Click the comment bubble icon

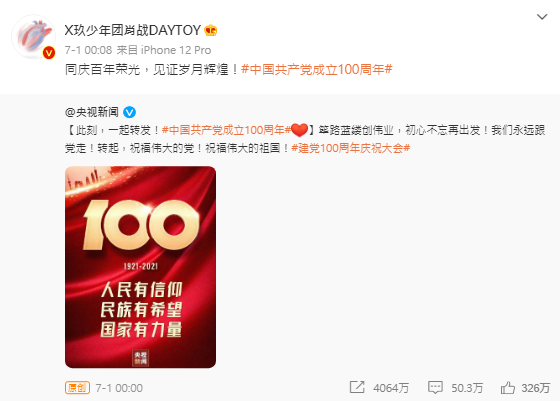[435, 387]
